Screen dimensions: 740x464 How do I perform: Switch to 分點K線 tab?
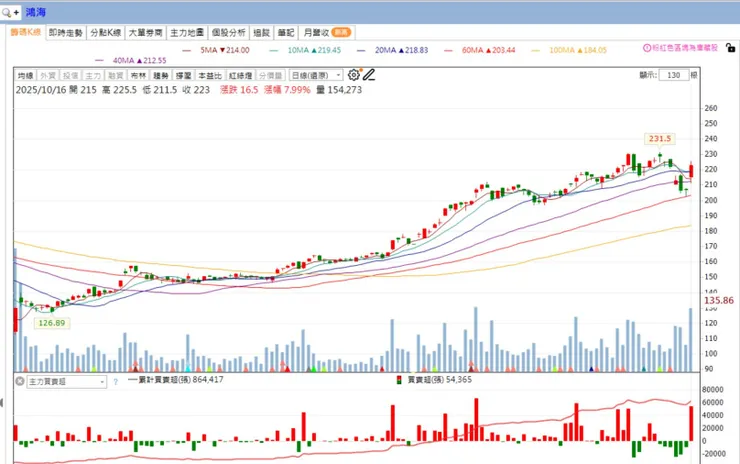[x=106, y=33]
